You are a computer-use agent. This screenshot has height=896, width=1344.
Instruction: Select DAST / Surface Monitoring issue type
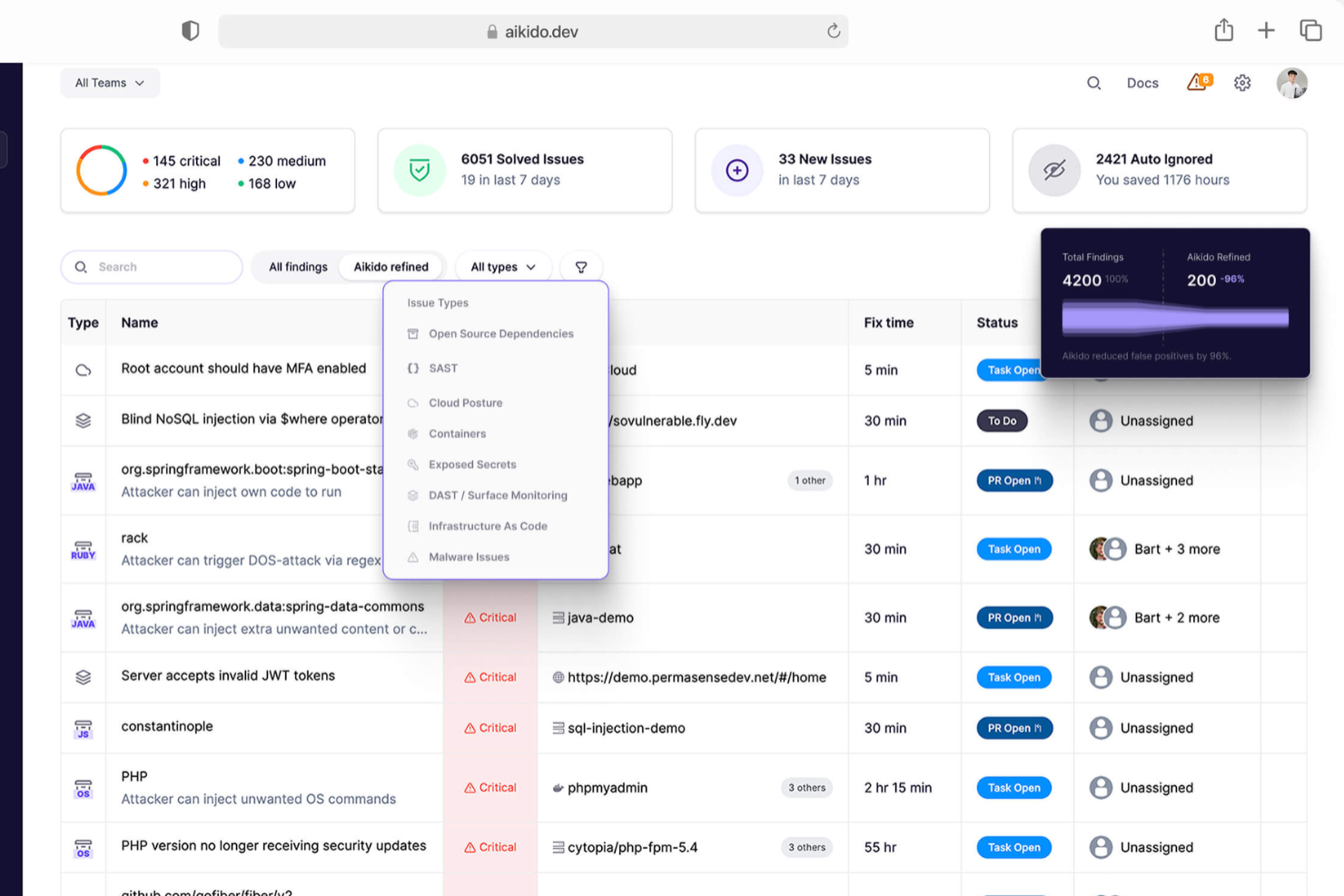tap(498, 495)
